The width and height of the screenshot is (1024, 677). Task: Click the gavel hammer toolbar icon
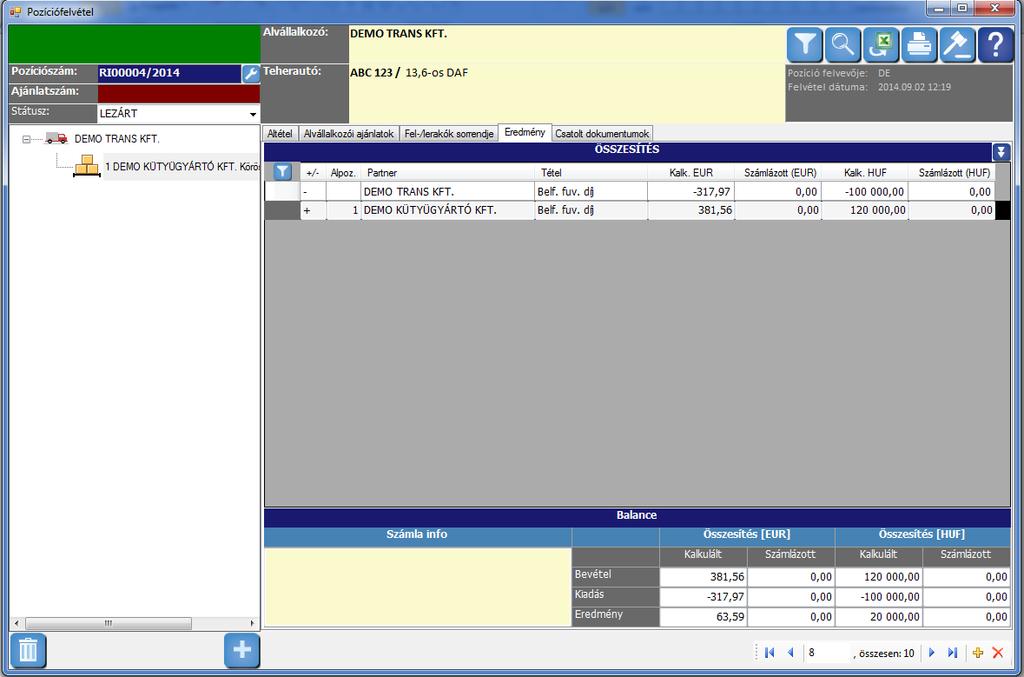tap(957, 45)
